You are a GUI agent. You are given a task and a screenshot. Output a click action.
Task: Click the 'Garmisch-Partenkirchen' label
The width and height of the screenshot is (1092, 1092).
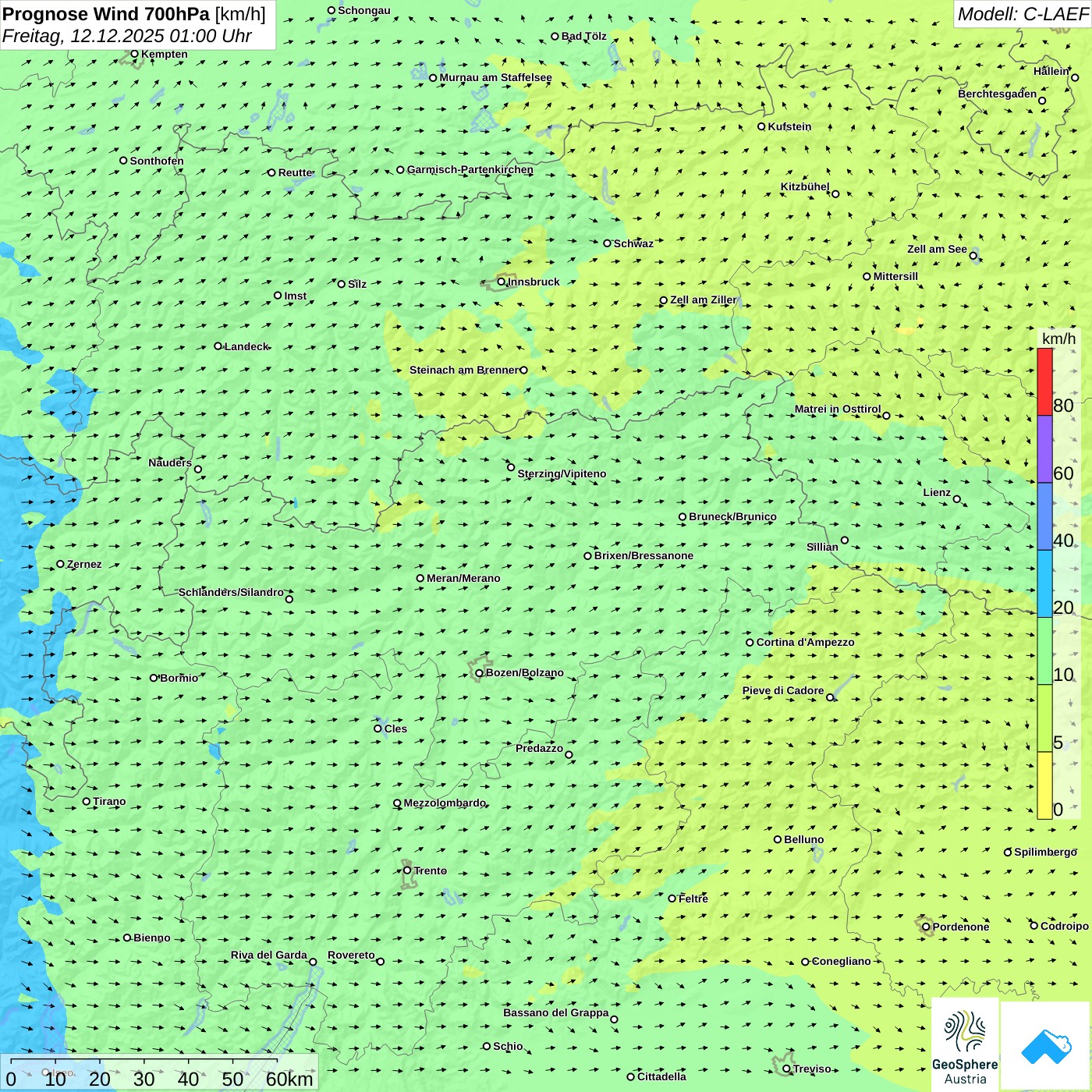(470, 169)
